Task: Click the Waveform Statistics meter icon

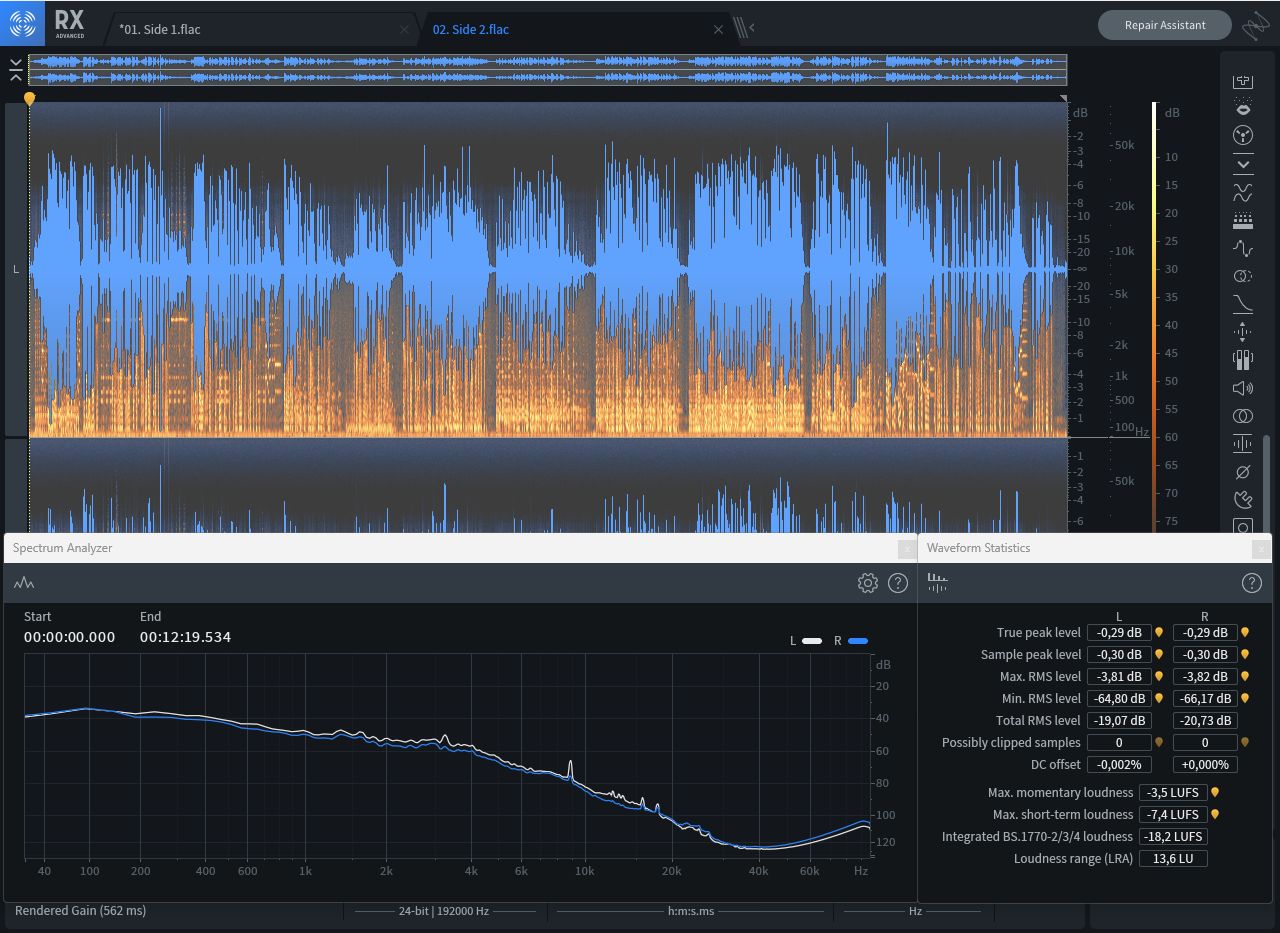Action: pos(937,583)
